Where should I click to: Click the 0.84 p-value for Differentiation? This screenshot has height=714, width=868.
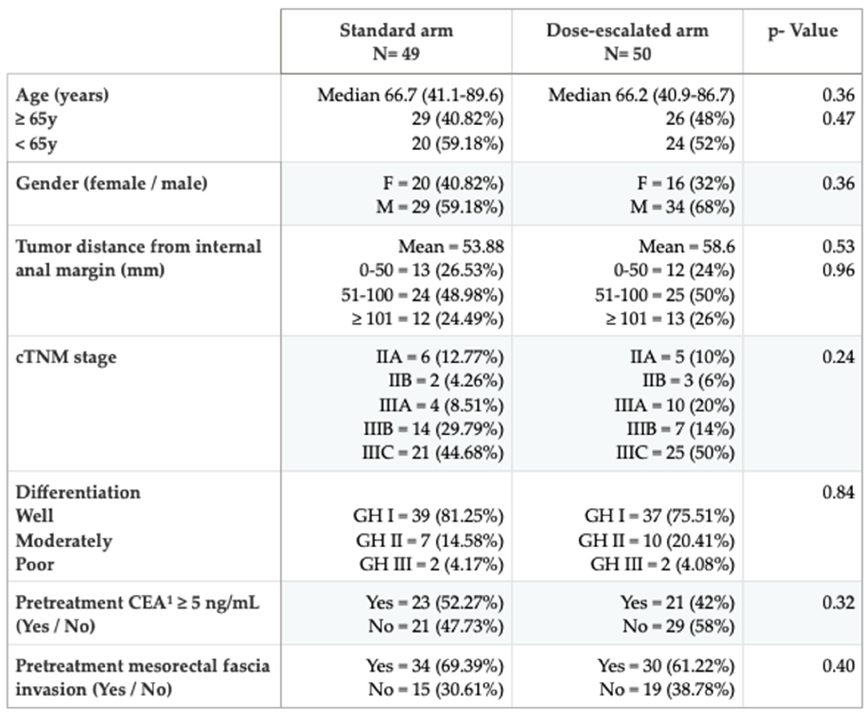coord(839,492)
